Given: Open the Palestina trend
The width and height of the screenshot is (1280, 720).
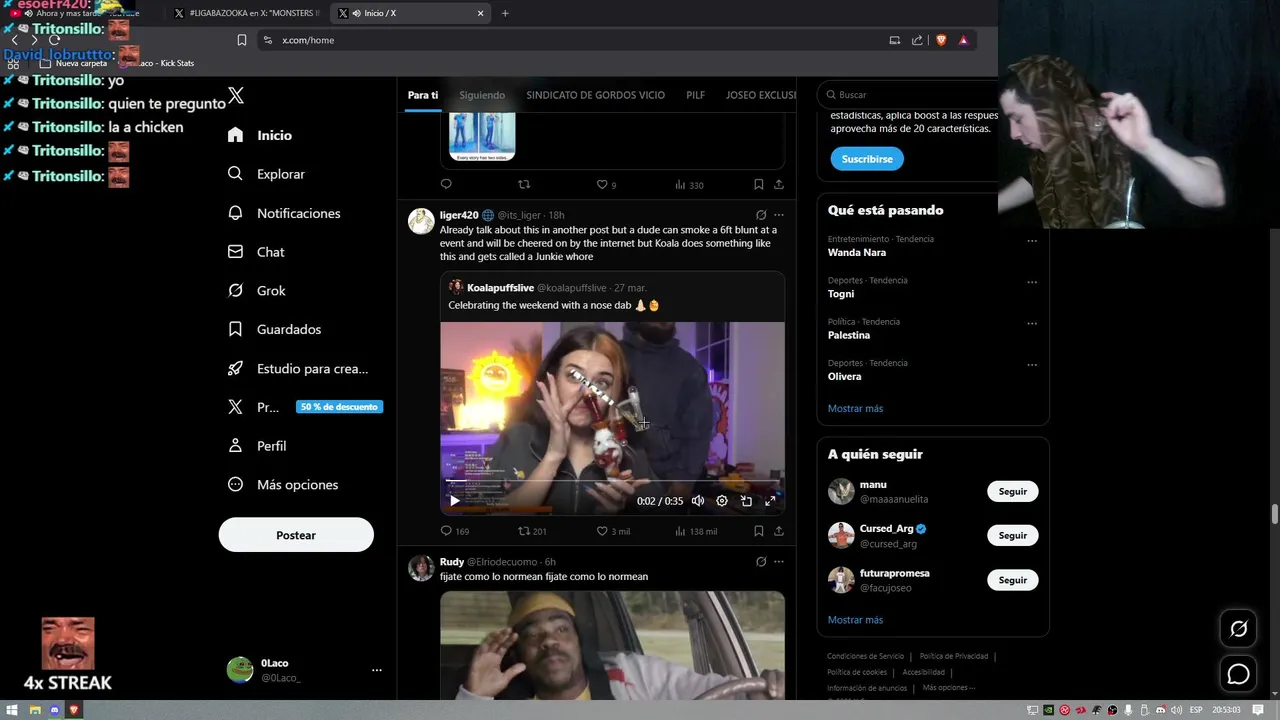Looking at the screenshot, I should point(849,336).
